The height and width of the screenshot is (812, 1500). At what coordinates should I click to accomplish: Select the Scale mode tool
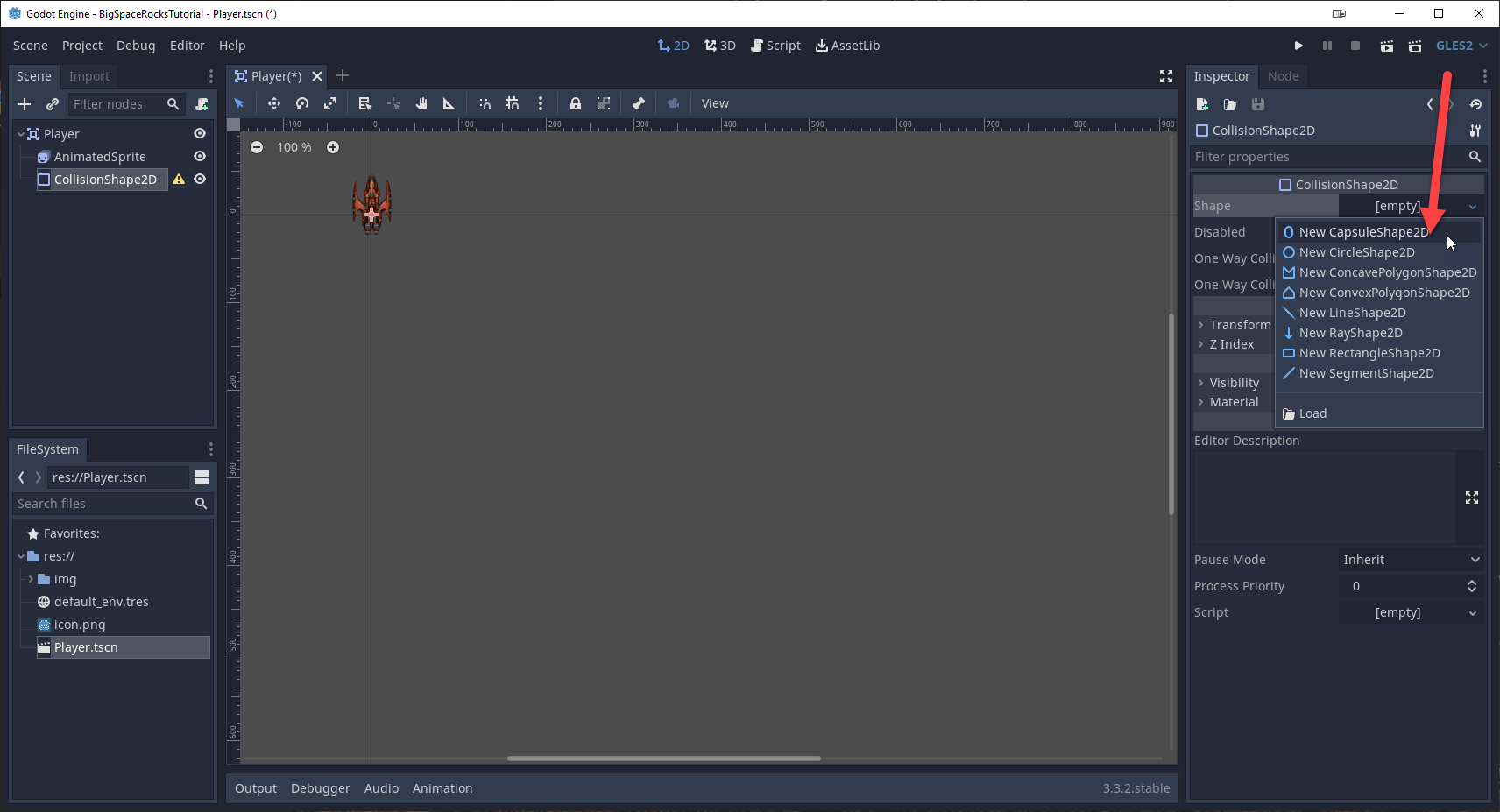coord(330,103)
